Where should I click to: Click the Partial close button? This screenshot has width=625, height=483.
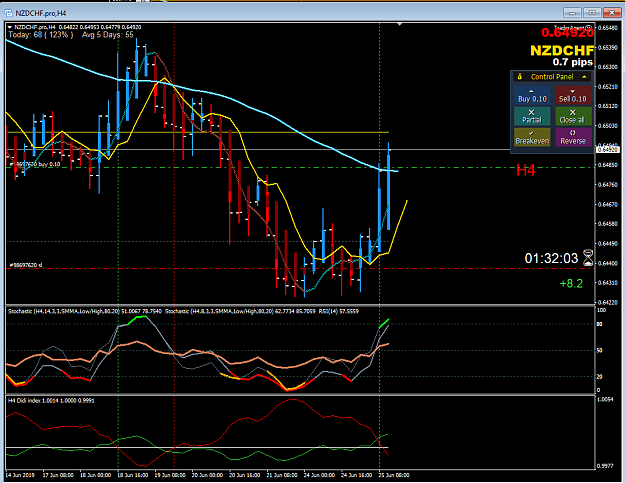[532, 116]
